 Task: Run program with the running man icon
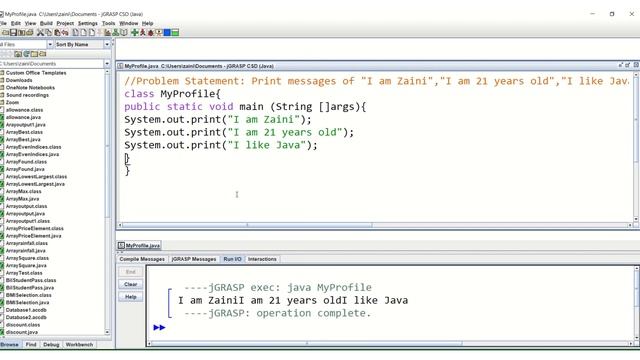tap(143, 33)
